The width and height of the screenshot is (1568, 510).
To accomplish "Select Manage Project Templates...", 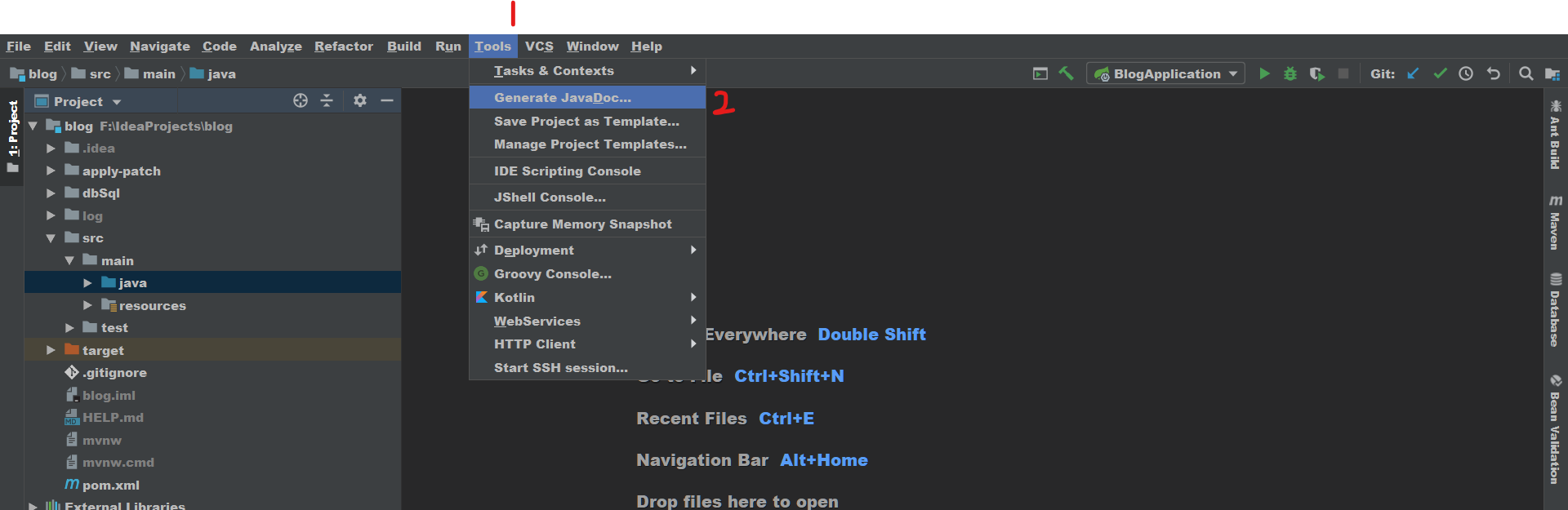I will pos(587,144).
